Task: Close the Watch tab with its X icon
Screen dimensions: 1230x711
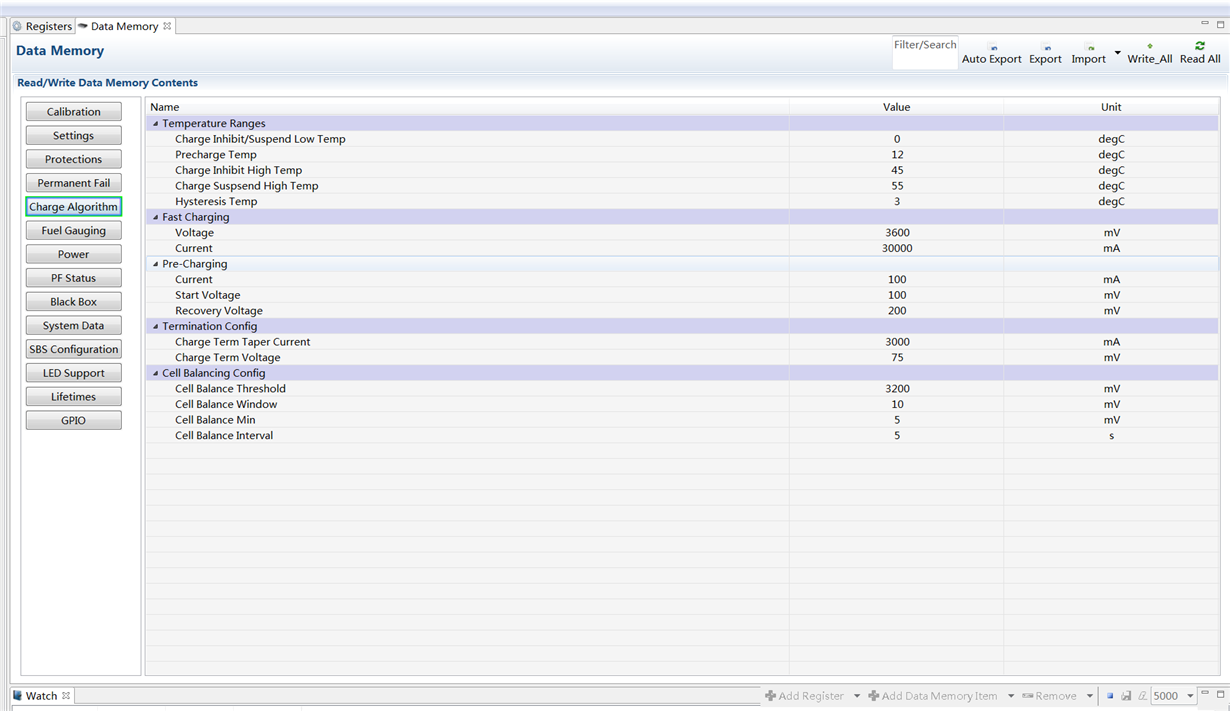Action: 66,696
